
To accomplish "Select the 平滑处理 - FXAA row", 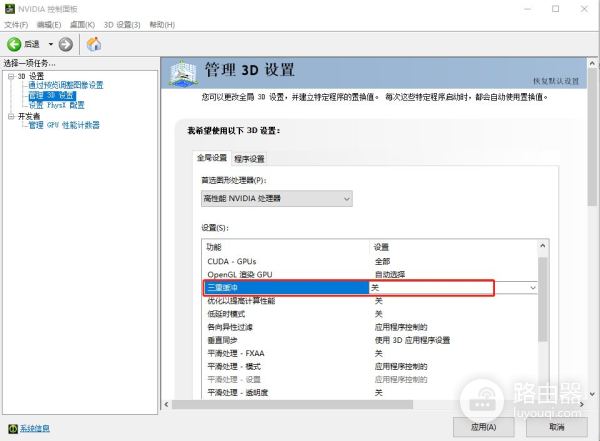I will (369, 353).
